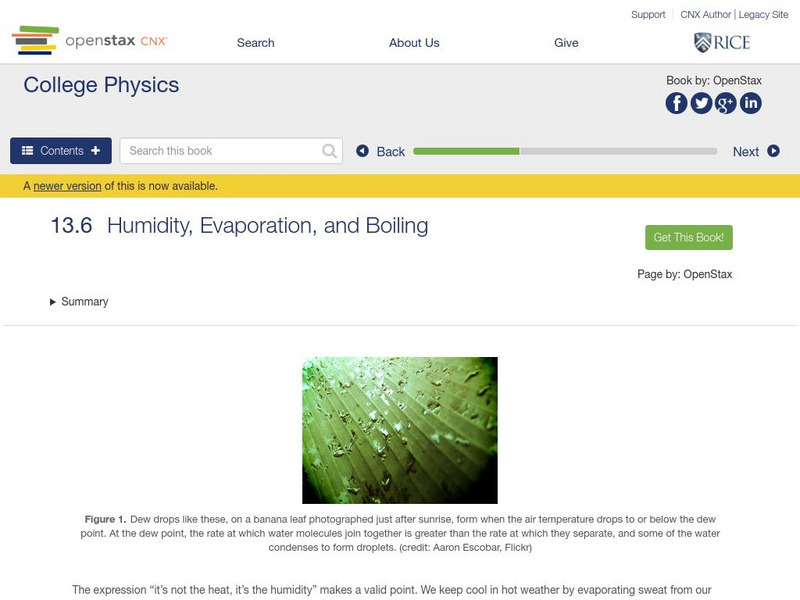Share via the Google Plus icon
The width and height of the screenshot is (800, 600).
pyautogui.click(x=726, y=103)
